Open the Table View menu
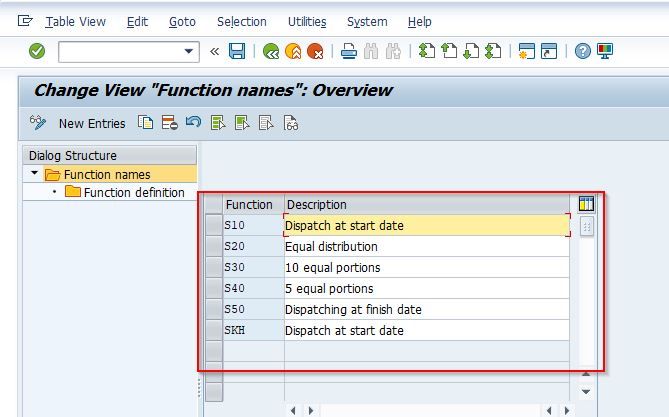 [76, 22]
